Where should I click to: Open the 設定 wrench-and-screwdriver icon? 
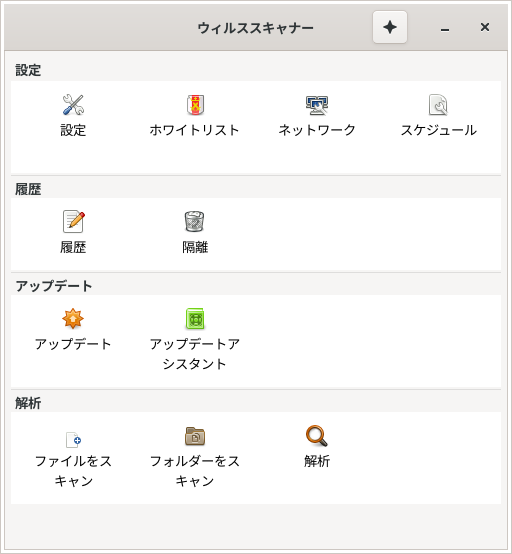73,105
